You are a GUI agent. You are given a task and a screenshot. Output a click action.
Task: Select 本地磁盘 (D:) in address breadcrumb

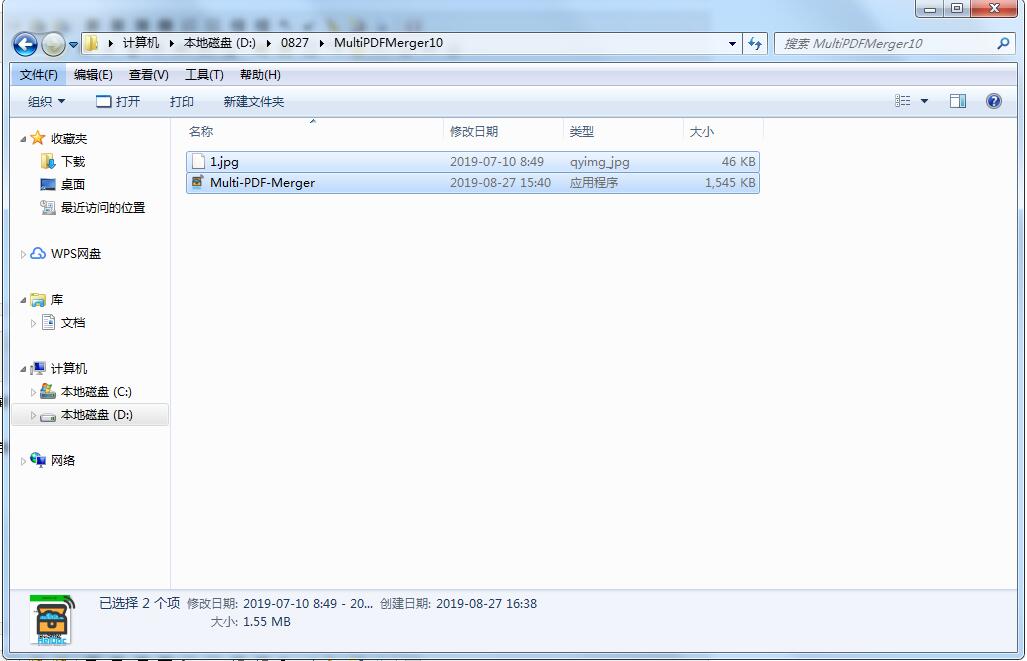(219, 43)
